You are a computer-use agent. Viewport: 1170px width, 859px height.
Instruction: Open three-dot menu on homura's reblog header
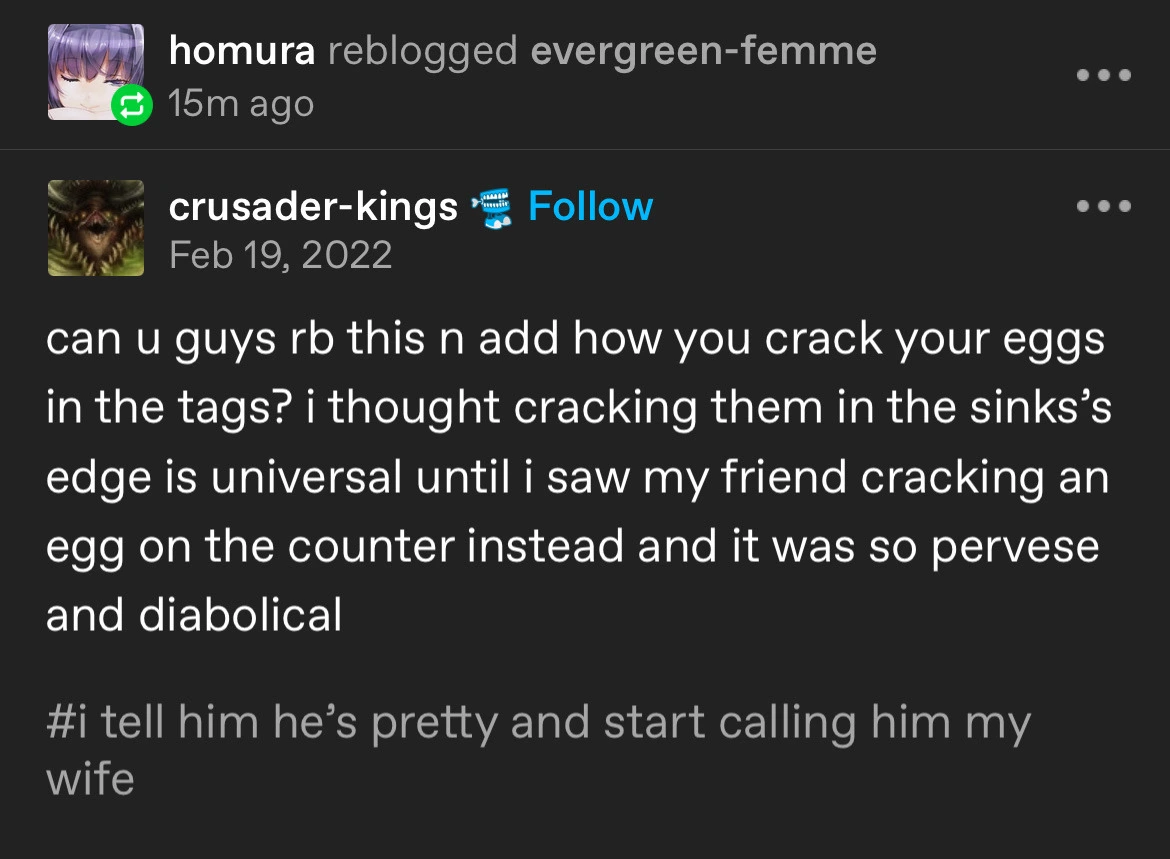click(1103, 75)
